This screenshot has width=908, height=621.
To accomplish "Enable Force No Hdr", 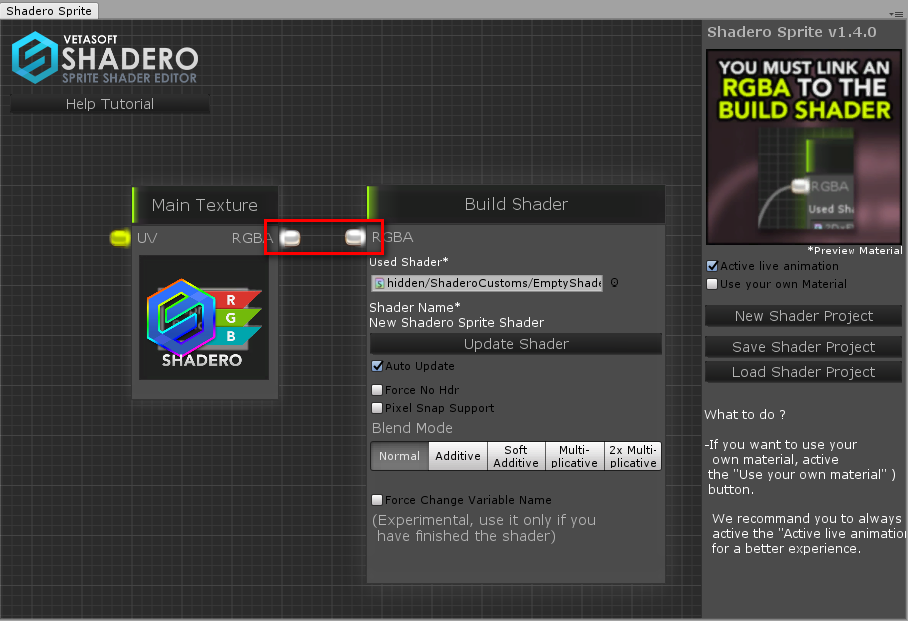I will point(377,390).
